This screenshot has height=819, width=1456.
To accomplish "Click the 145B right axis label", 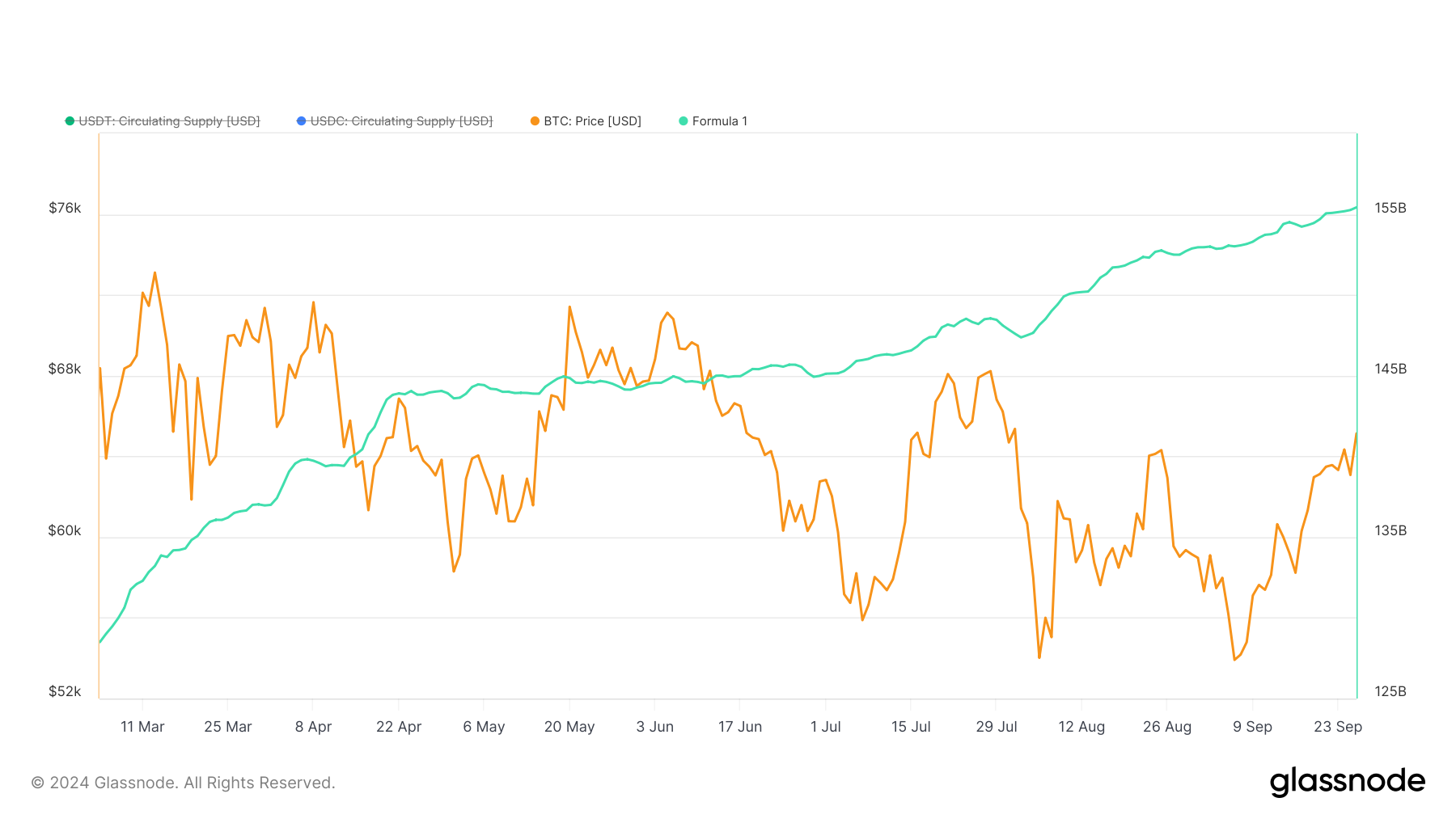I will [1390, 369].
